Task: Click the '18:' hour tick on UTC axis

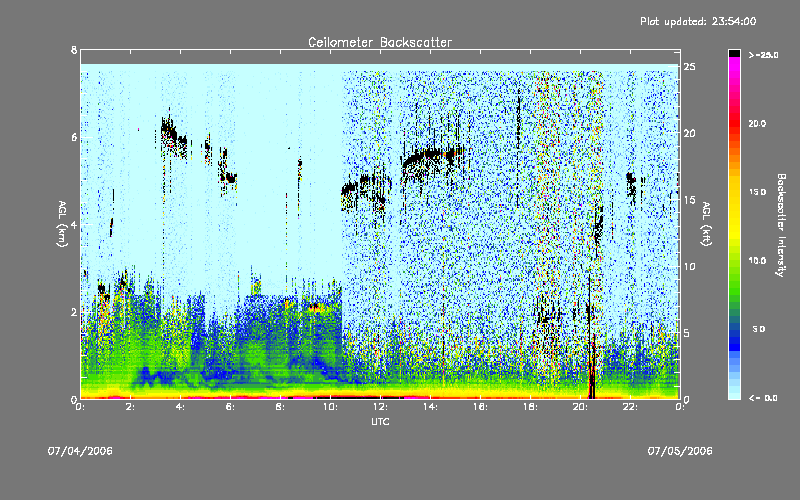Action: (530, 407)
